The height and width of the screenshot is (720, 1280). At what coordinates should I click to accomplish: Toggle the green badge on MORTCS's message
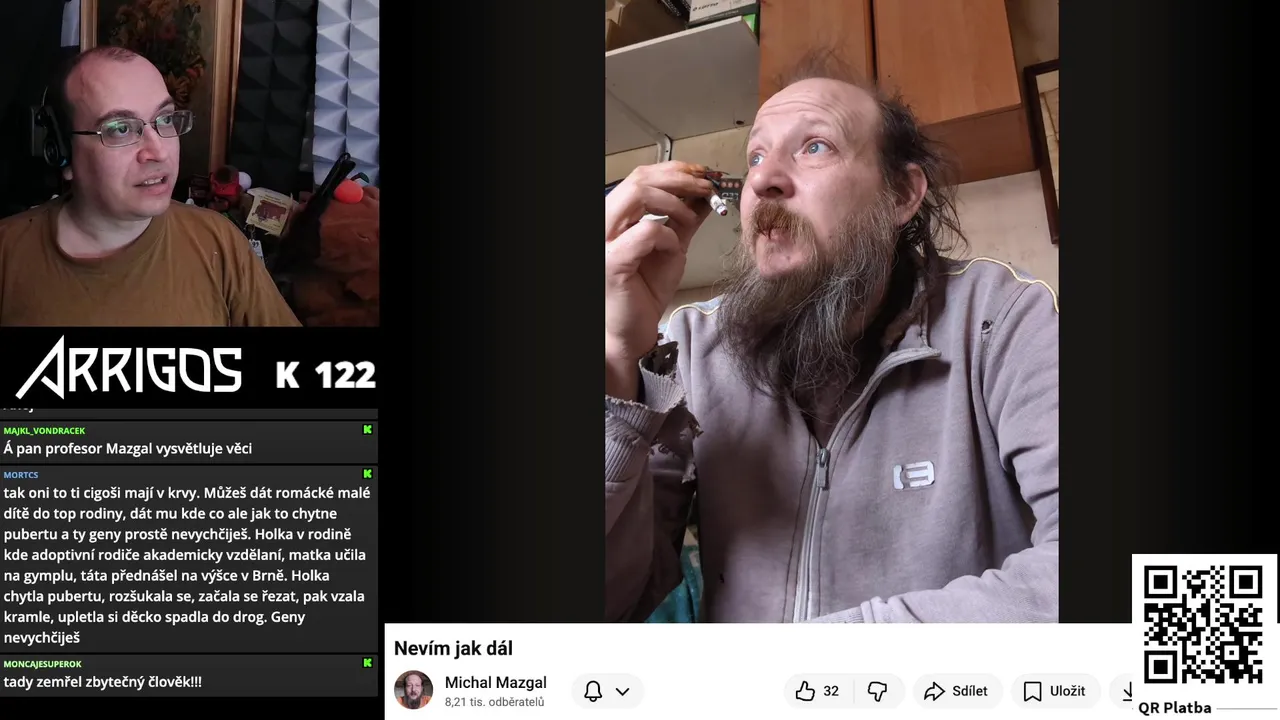tap(367, 474)
